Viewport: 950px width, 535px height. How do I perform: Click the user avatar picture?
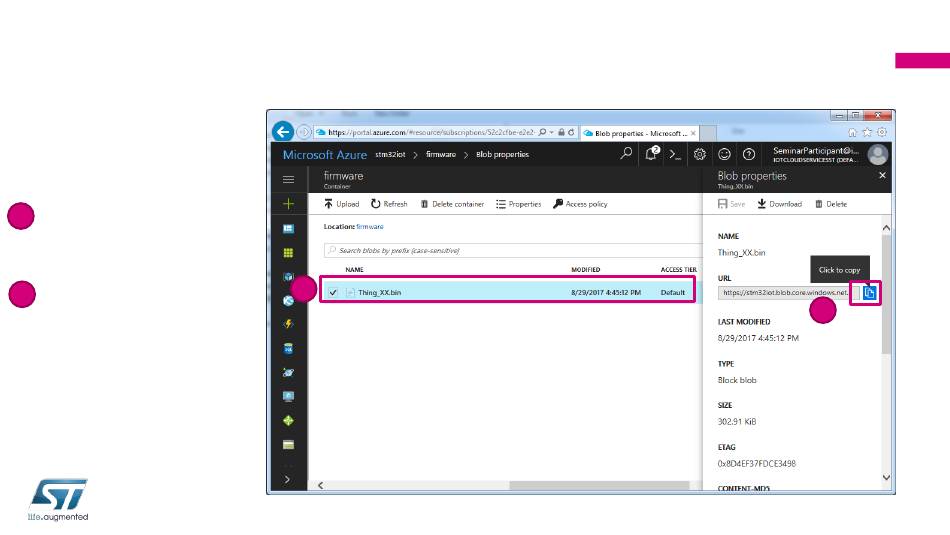(x=877, y=155)
